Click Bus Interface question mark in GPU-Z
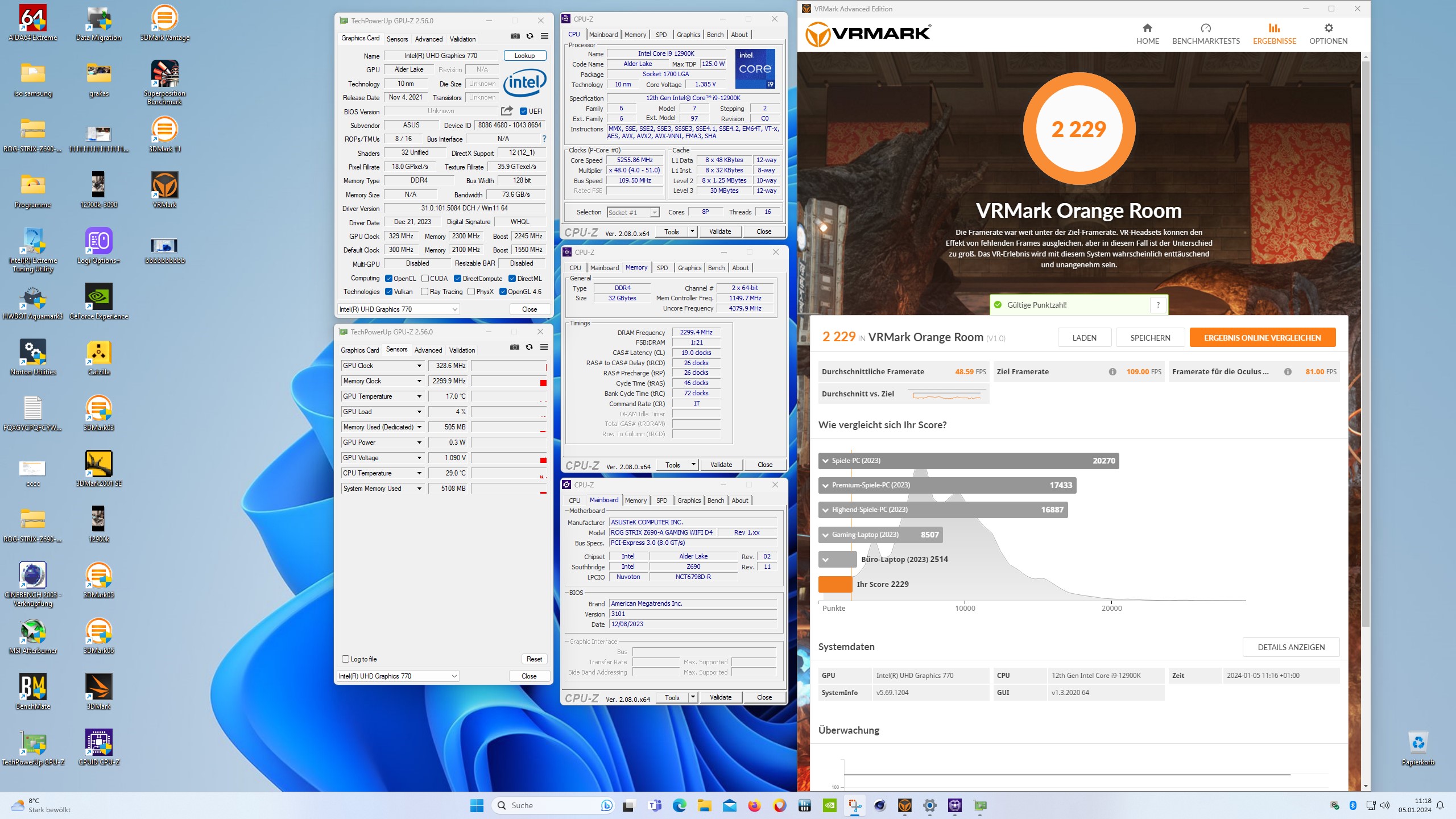Screen dimensions: 1456x819 coord(544,139)
